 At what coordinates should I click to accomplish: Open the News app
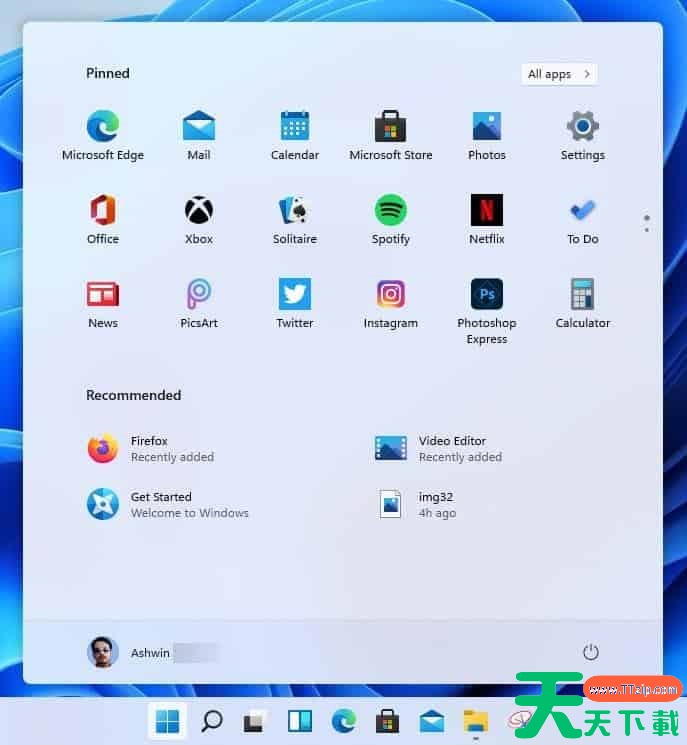pos(103,304)
